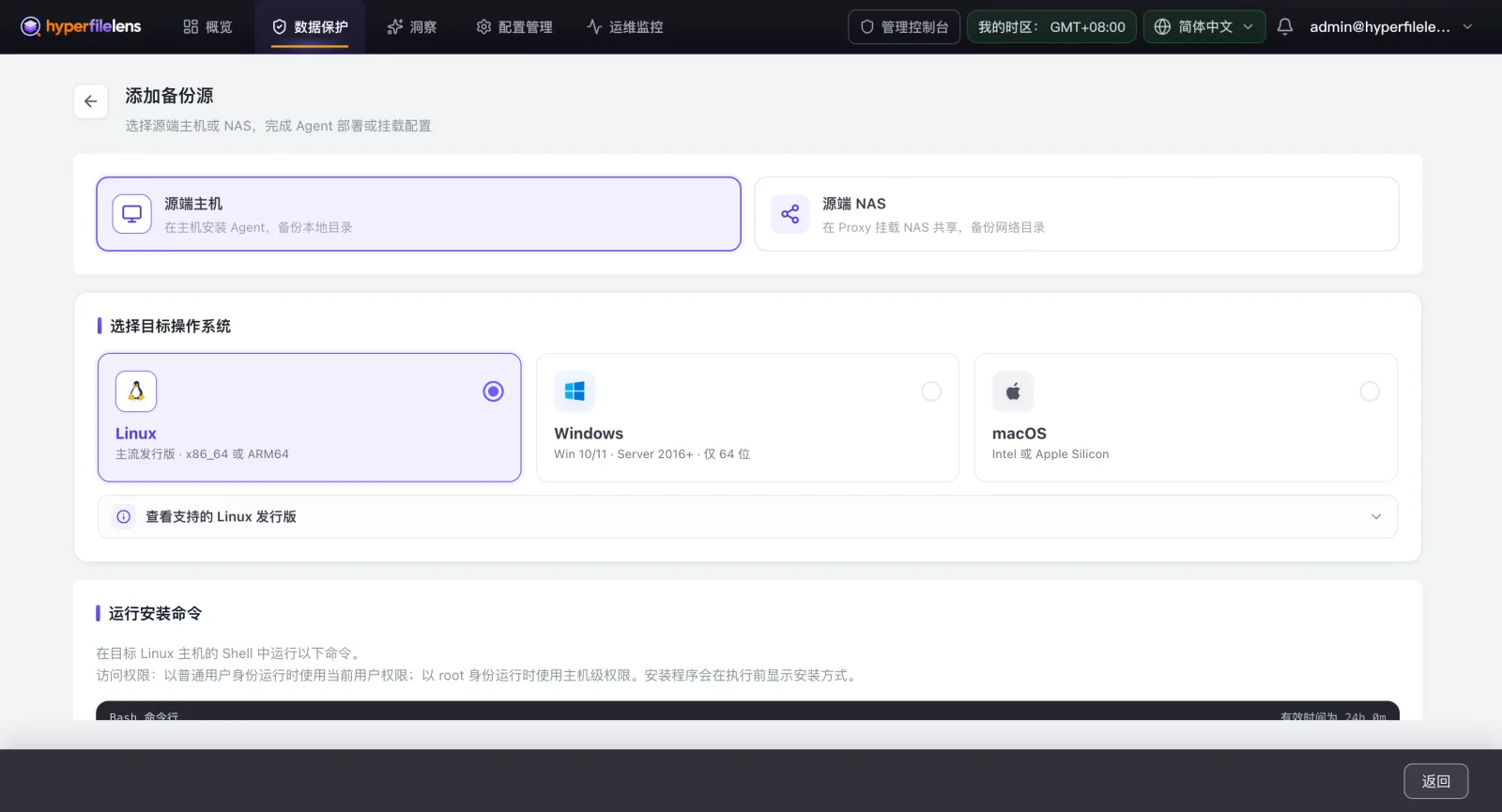Click the 运行安装命令 section heading
Image resolution: width=1502 pixels, height=812 pixels.
pyautogui.click(x=156, y=613)
